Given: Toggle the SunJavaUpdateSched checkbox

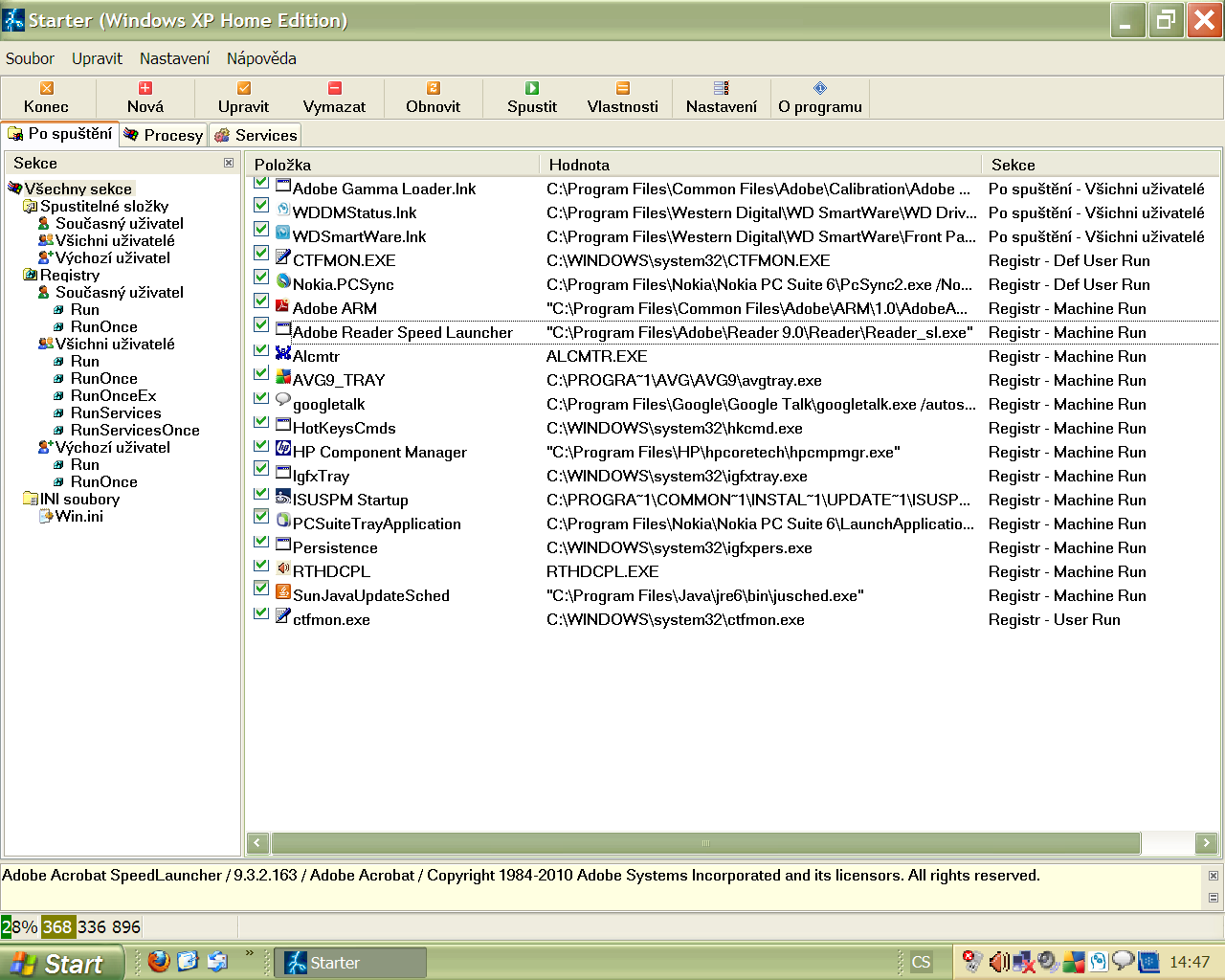Looking at the screenshot, I should click(261, 589).
